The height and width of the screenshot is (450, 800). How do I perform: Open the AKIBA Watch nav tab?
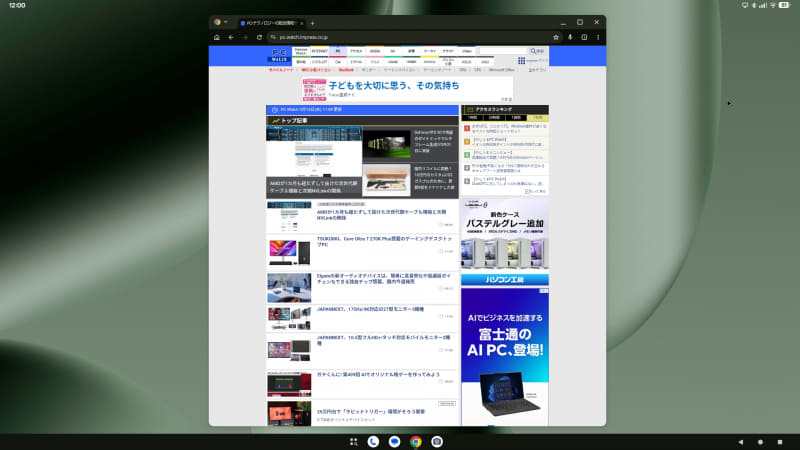pos(374,51)
